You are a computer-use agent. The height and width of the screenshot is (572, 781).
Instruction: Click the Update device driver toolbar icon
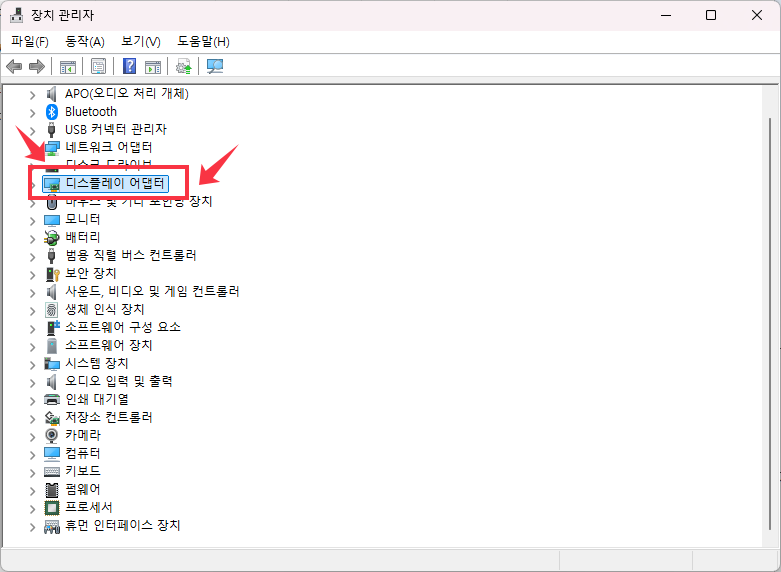tap(184, 66)
